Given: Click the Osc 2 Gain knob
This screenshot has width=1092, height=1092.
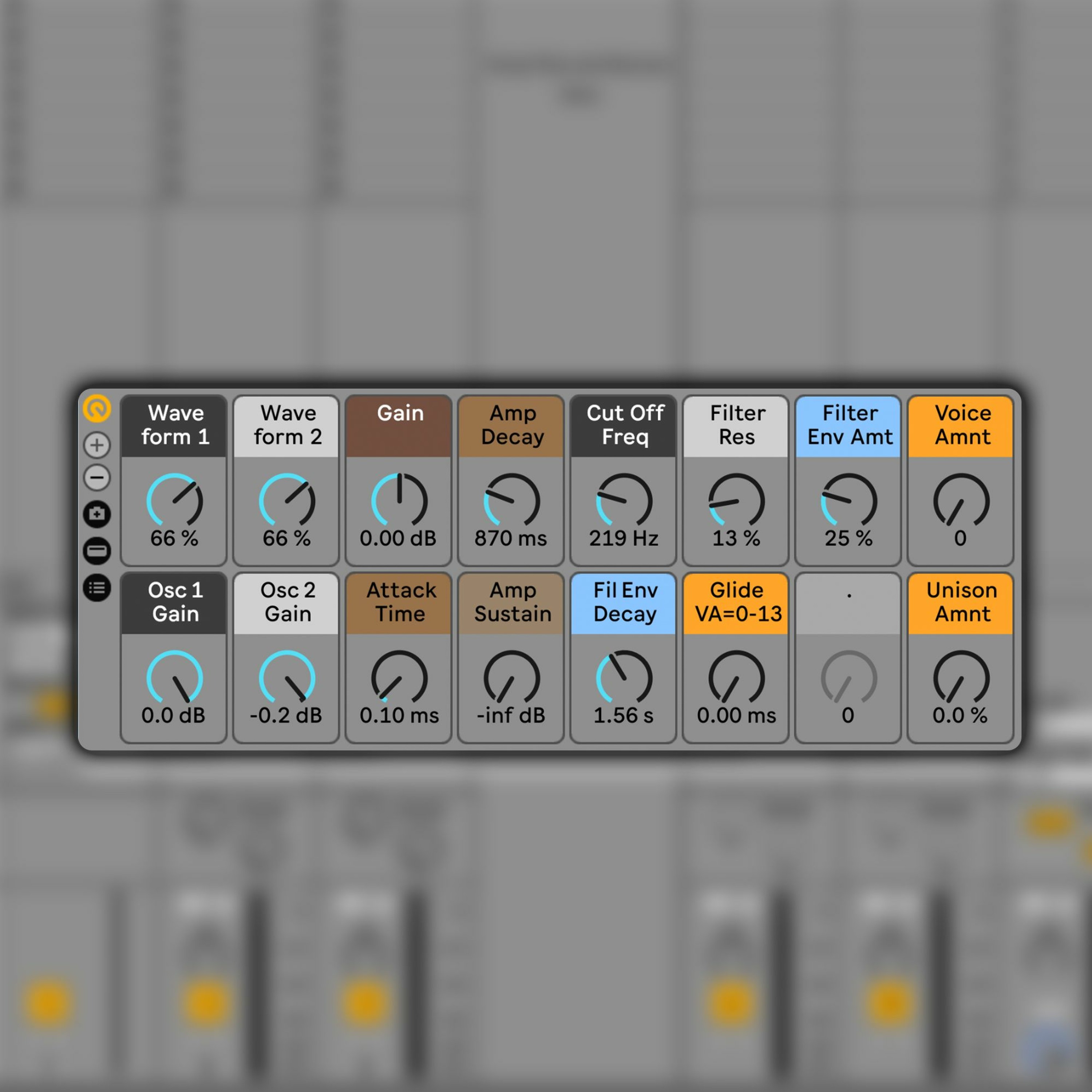Looking at the screenshot, I should (x=286, y=678).
